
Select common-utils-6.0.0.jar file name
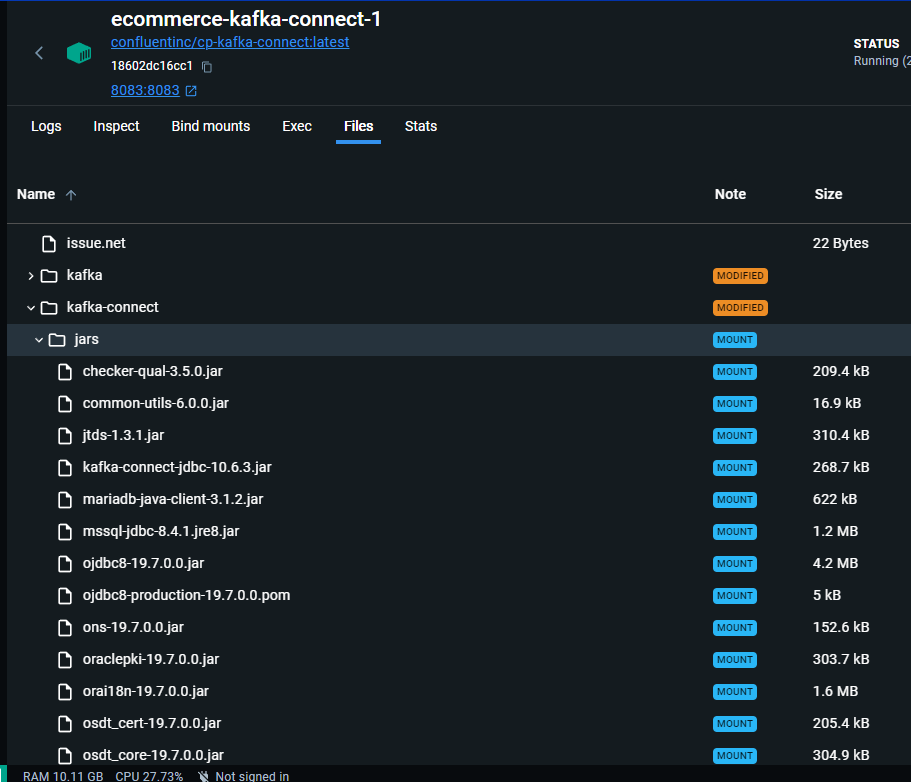pyautogui.click(x=156, y=403)
